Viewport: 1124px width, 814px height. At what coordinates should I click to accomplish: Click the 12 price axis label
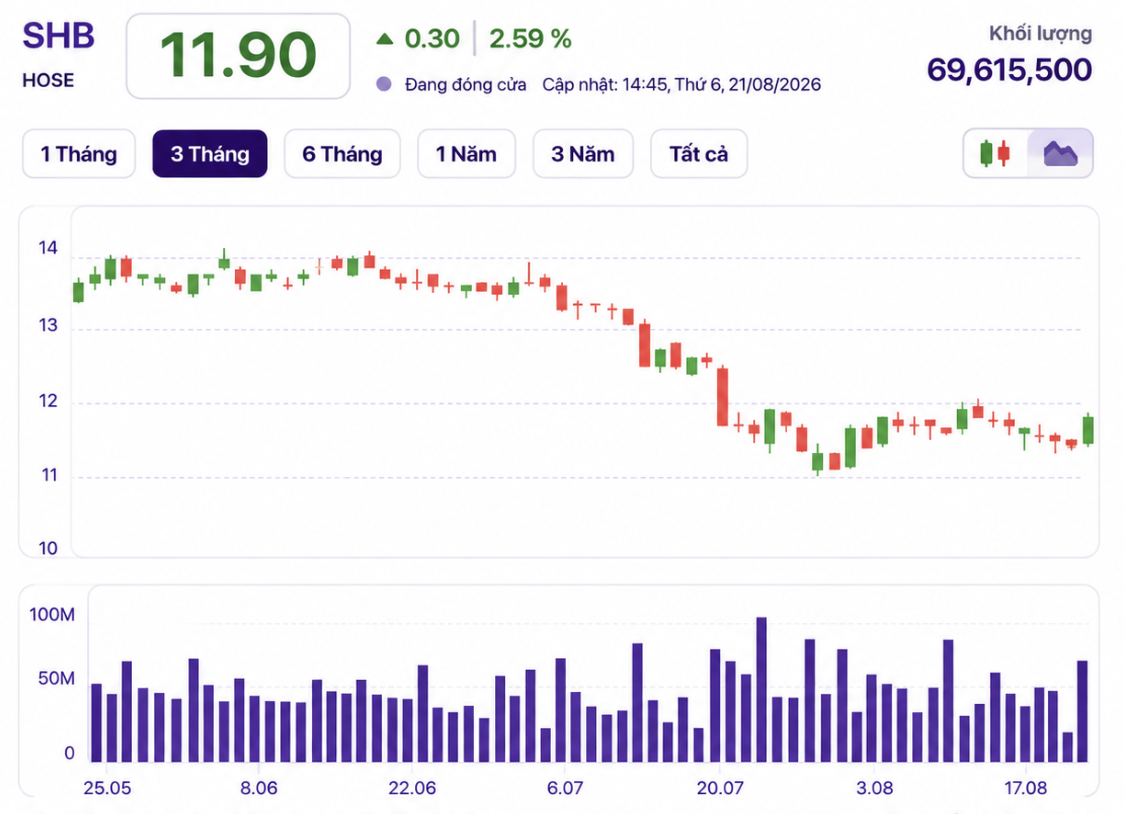point(48,401)
